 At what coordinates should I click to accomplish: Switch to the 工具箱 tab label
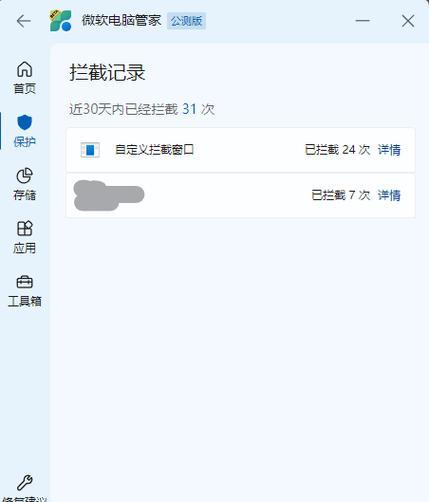25,301
